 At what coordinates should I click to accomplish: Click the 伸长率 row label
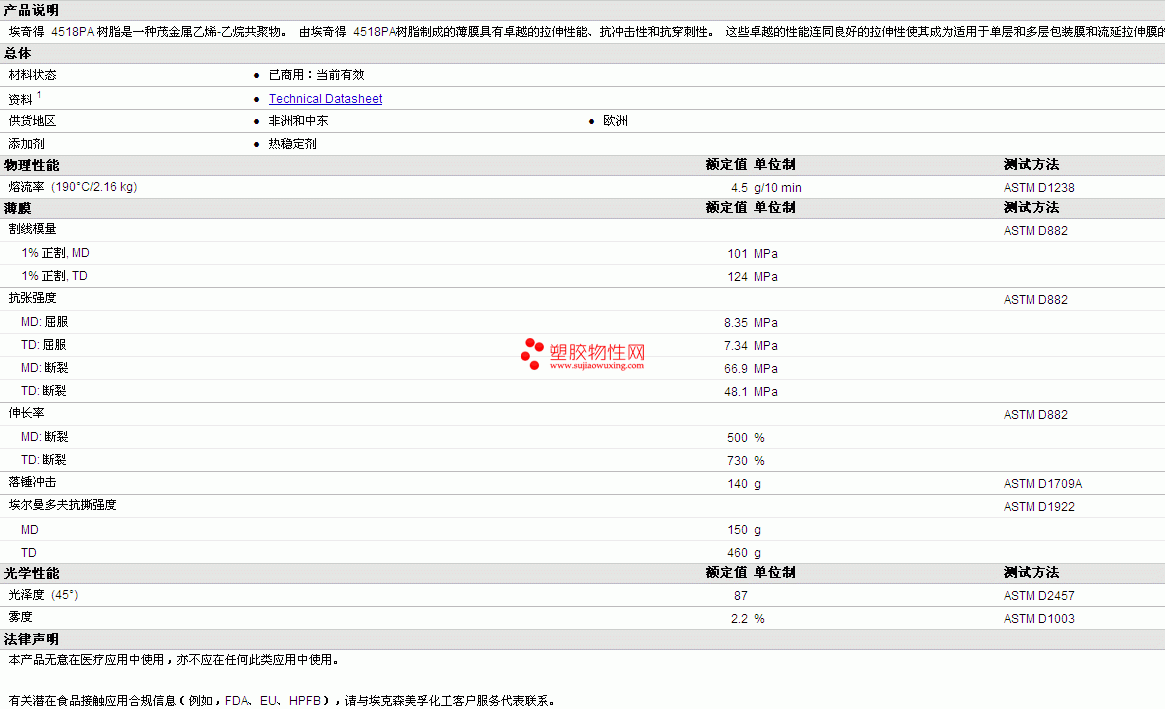pos(26,412)
